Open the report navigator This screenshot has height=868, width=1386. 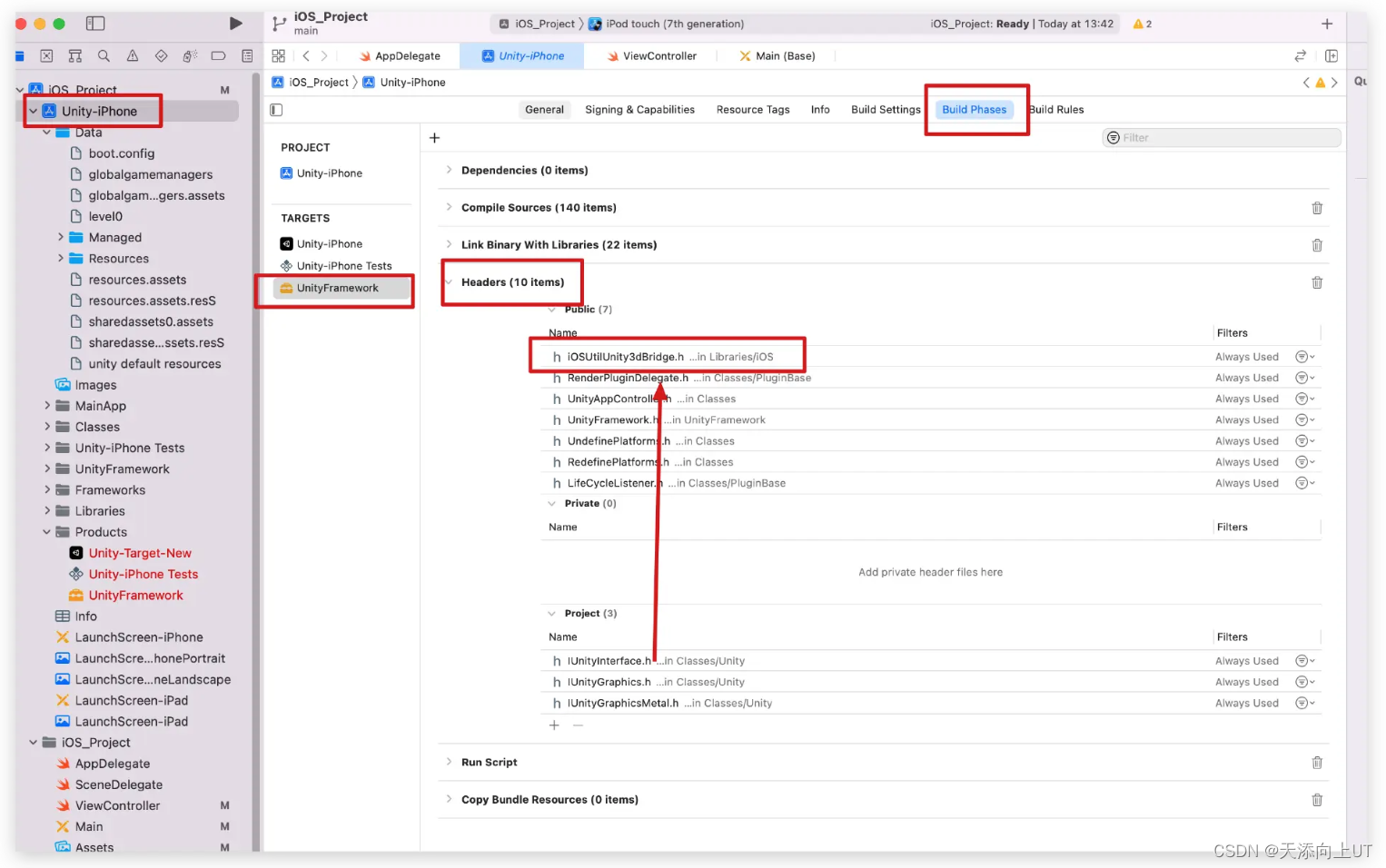coord(247,56)
